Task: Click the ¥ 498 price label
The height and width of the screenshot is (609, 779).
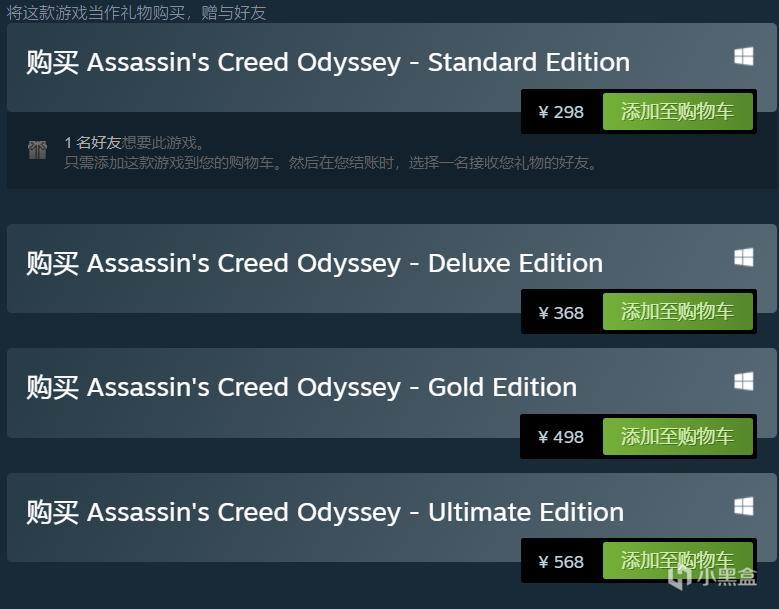Action: [561, 437]
